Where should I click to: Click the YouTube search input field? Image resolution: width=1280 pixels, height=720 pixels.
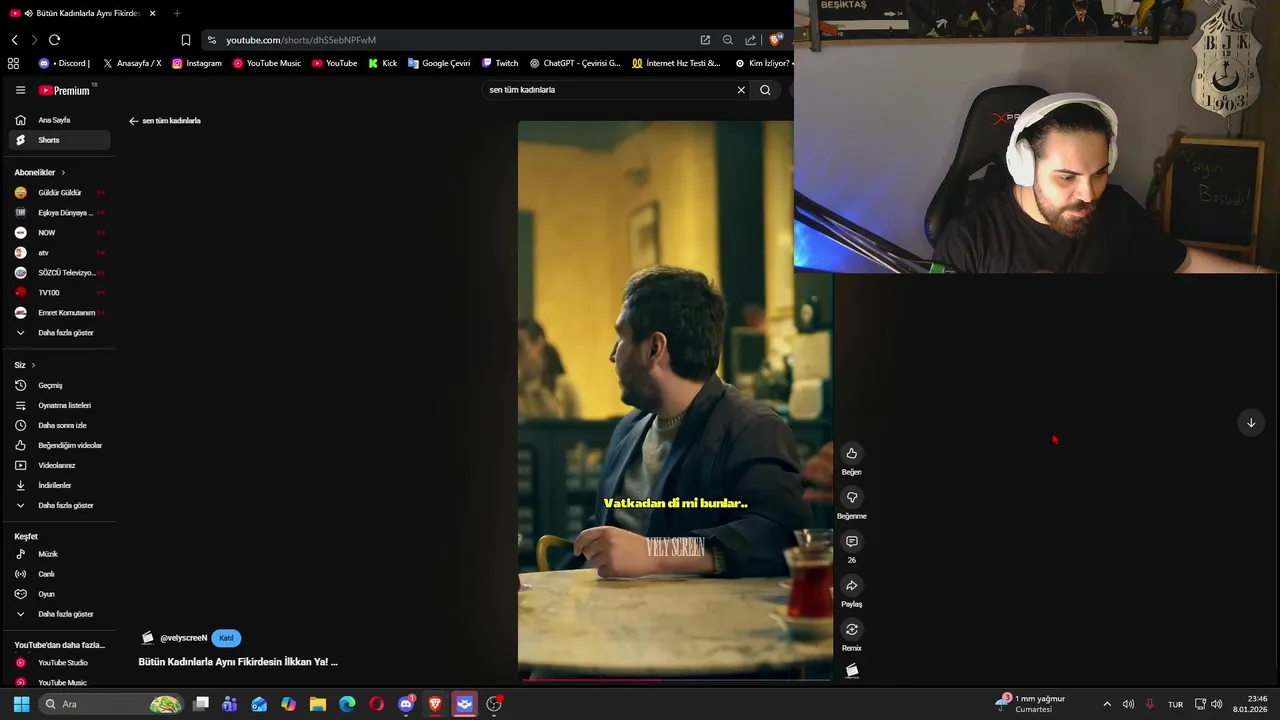tap(610, 90)
